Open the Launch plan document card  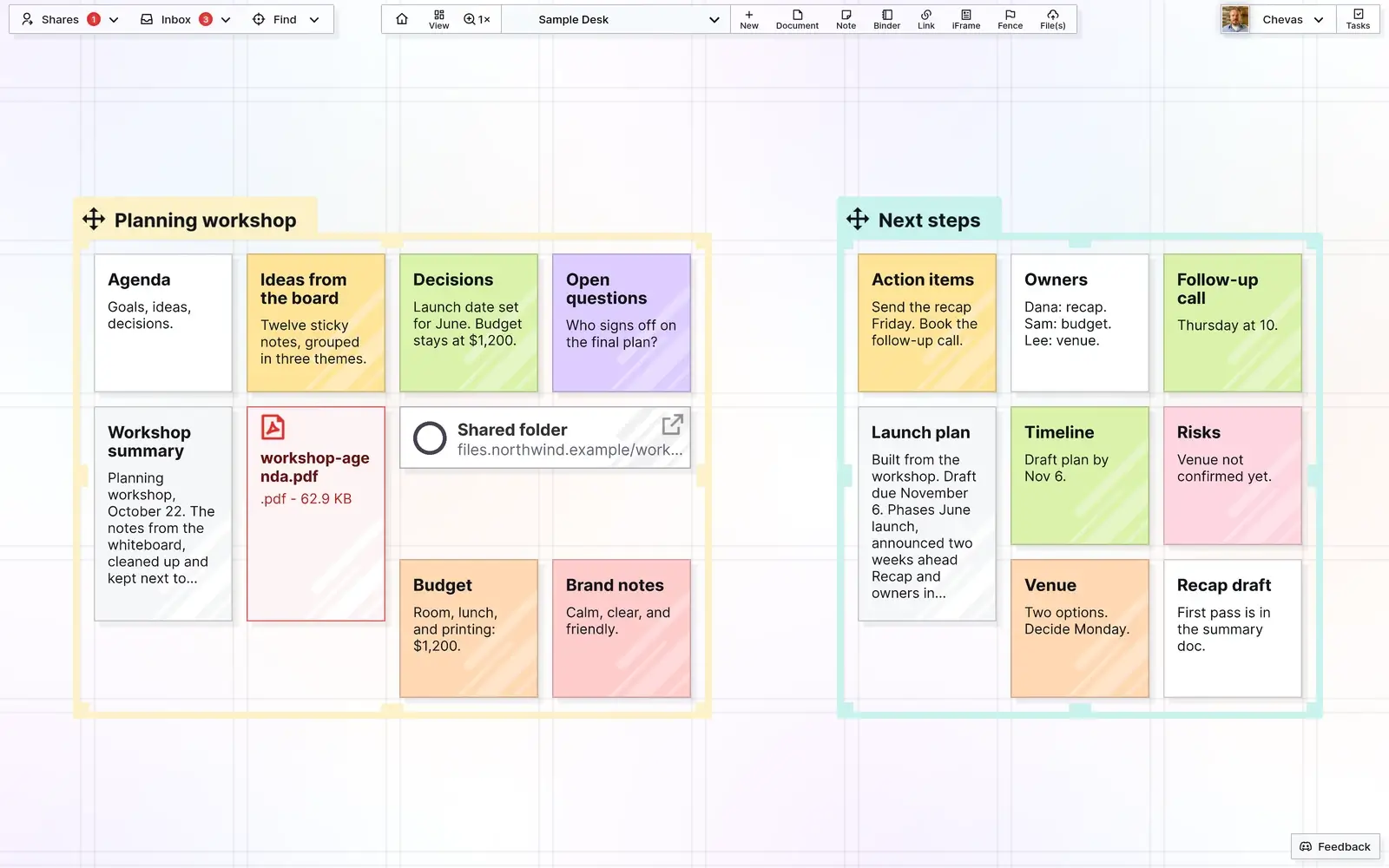[927, 514]
